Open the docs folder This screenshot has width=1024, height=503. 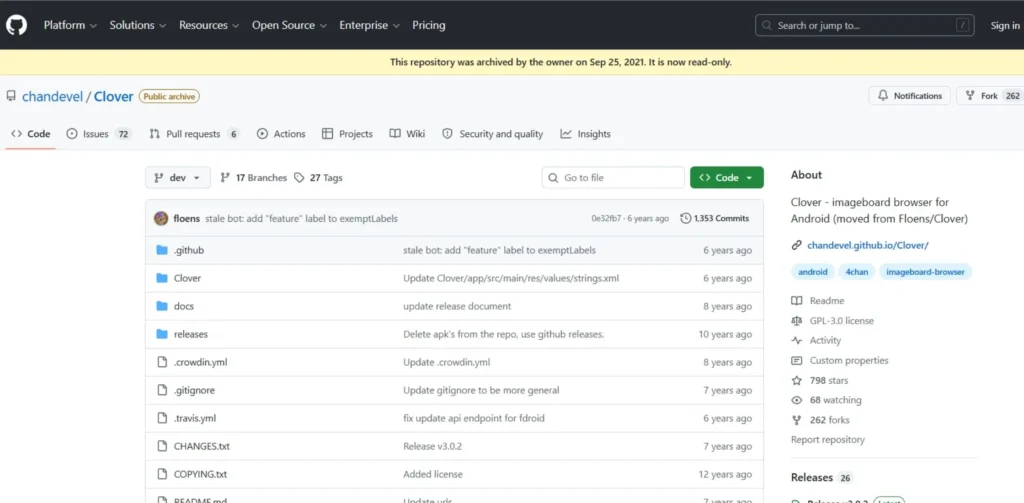tap(184, 306)
